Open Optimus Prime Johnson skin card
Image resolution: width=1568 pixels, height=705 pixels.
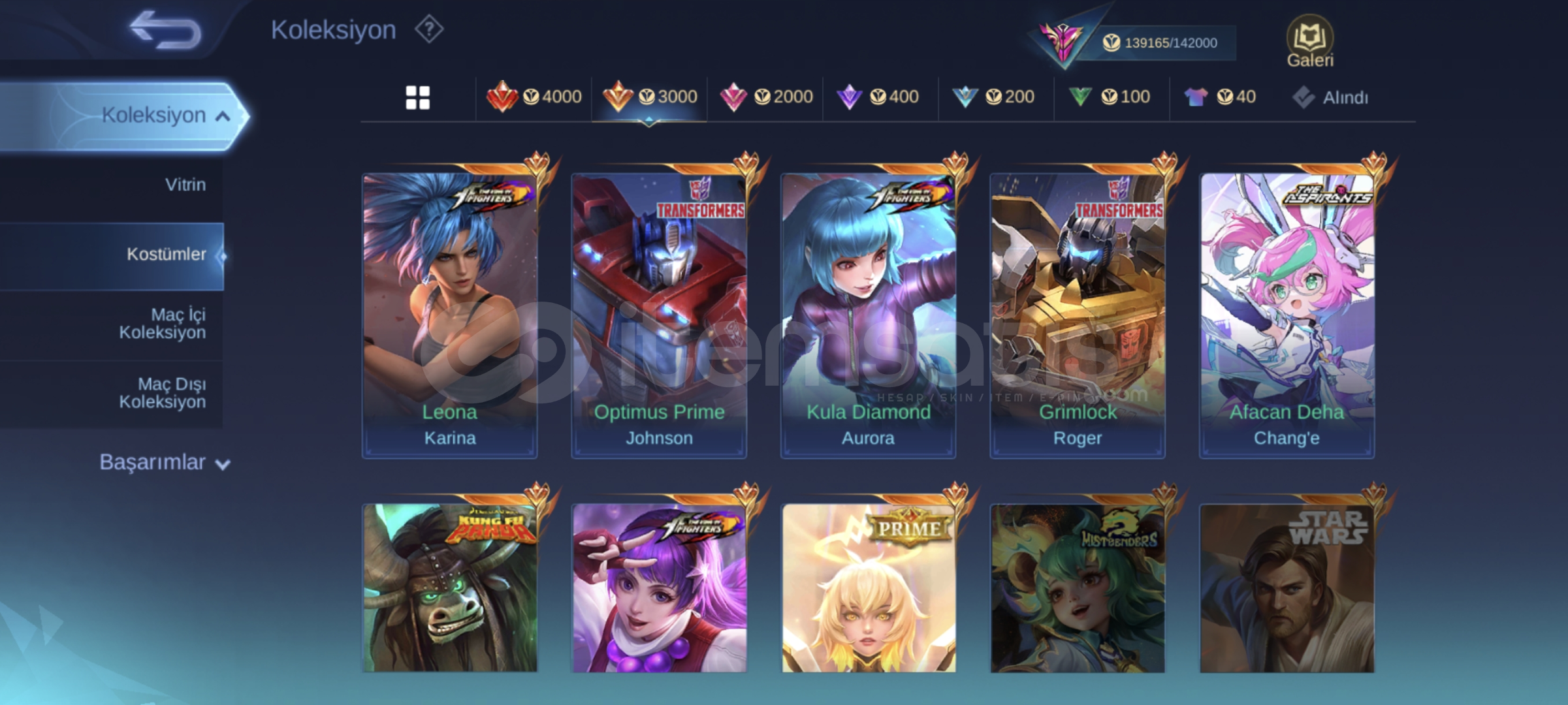pos(659,315)
